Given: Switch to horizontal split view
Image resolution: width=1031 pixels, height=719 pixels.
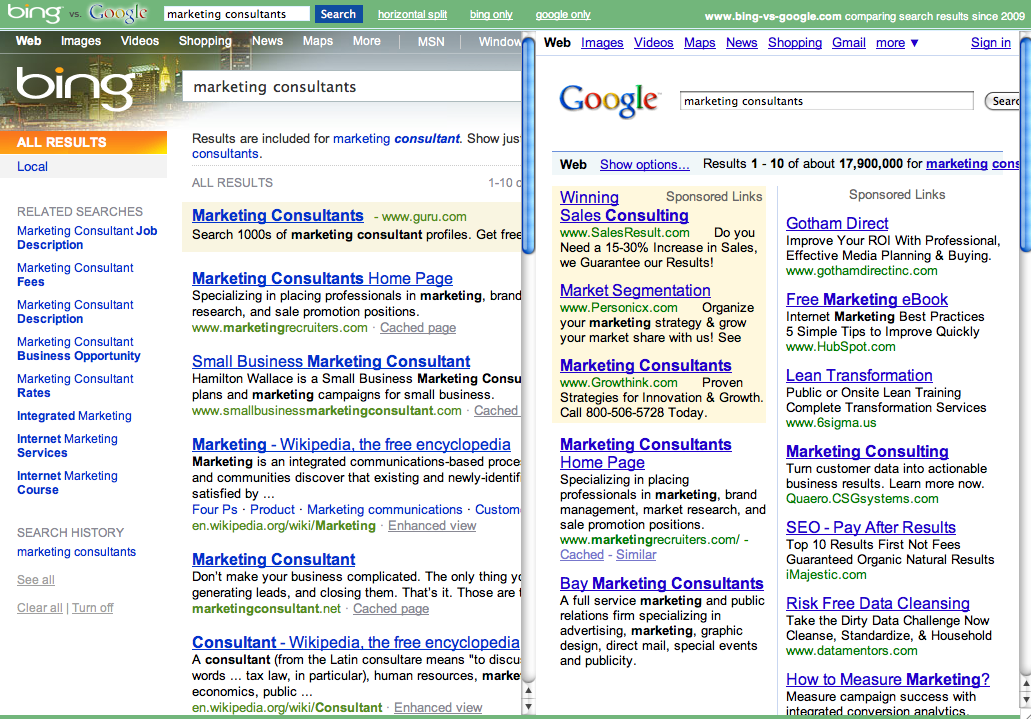Looking at the screenshot, I should pos(412,15).
